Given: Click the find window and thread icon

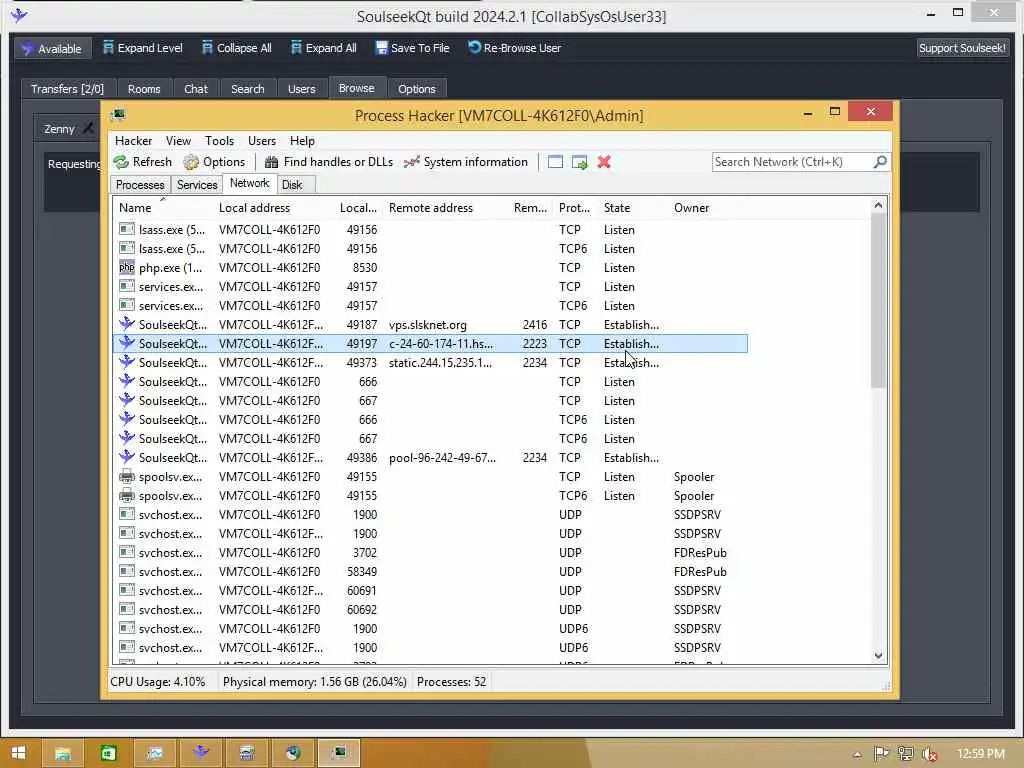Looking at the screenshot, I should [x=579, y=162].
